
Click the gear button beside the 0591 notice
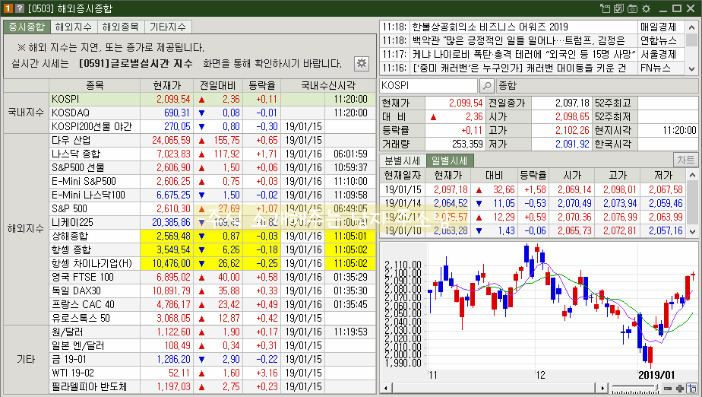361,64
